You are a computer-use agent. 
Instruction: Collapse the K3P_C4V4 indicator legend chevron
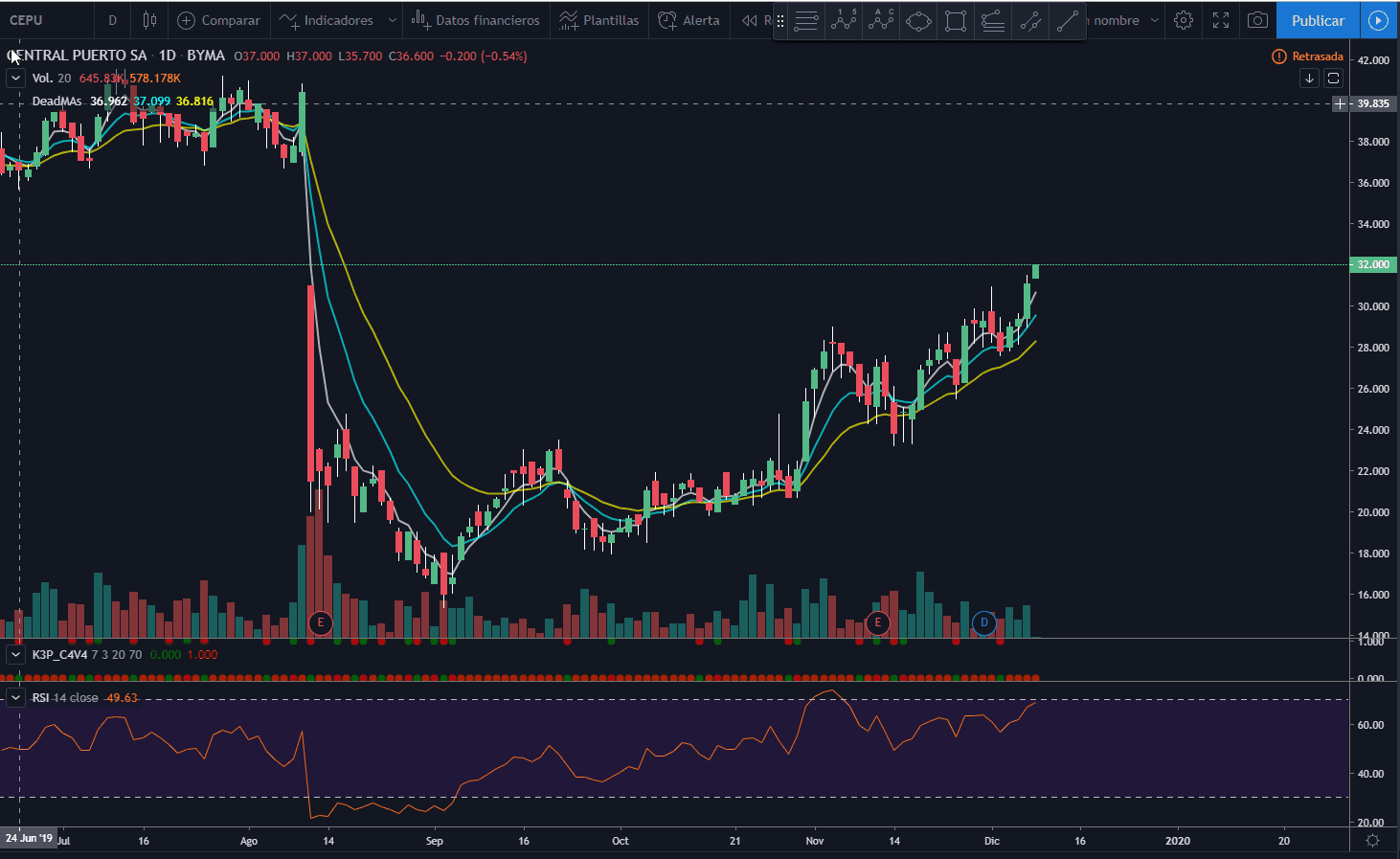(x=15, y=655)
